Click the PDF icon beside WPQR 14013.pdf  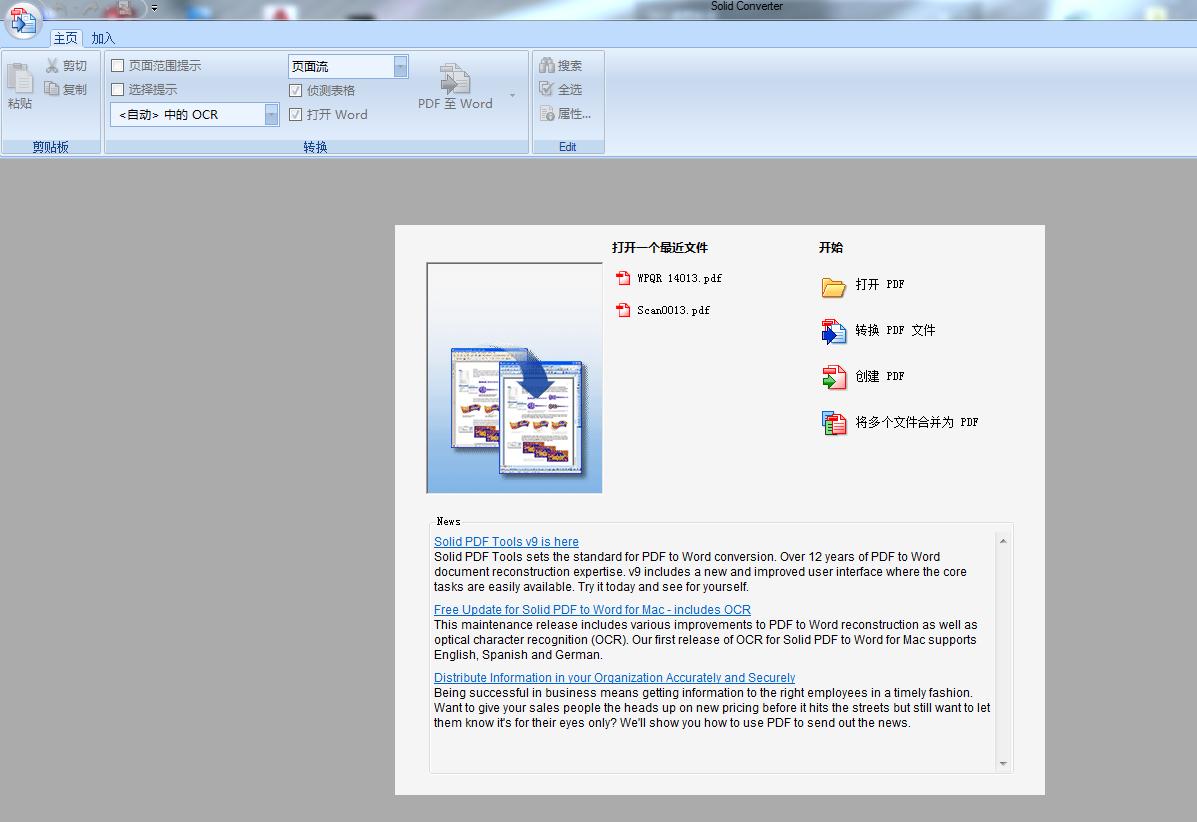click(623, 278)
